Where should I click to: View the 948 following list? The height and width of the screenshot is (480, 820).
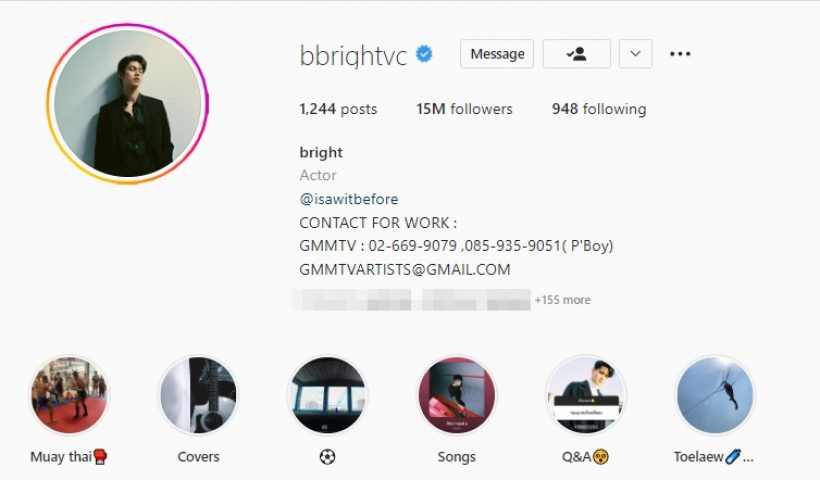[x=599, y=109]
